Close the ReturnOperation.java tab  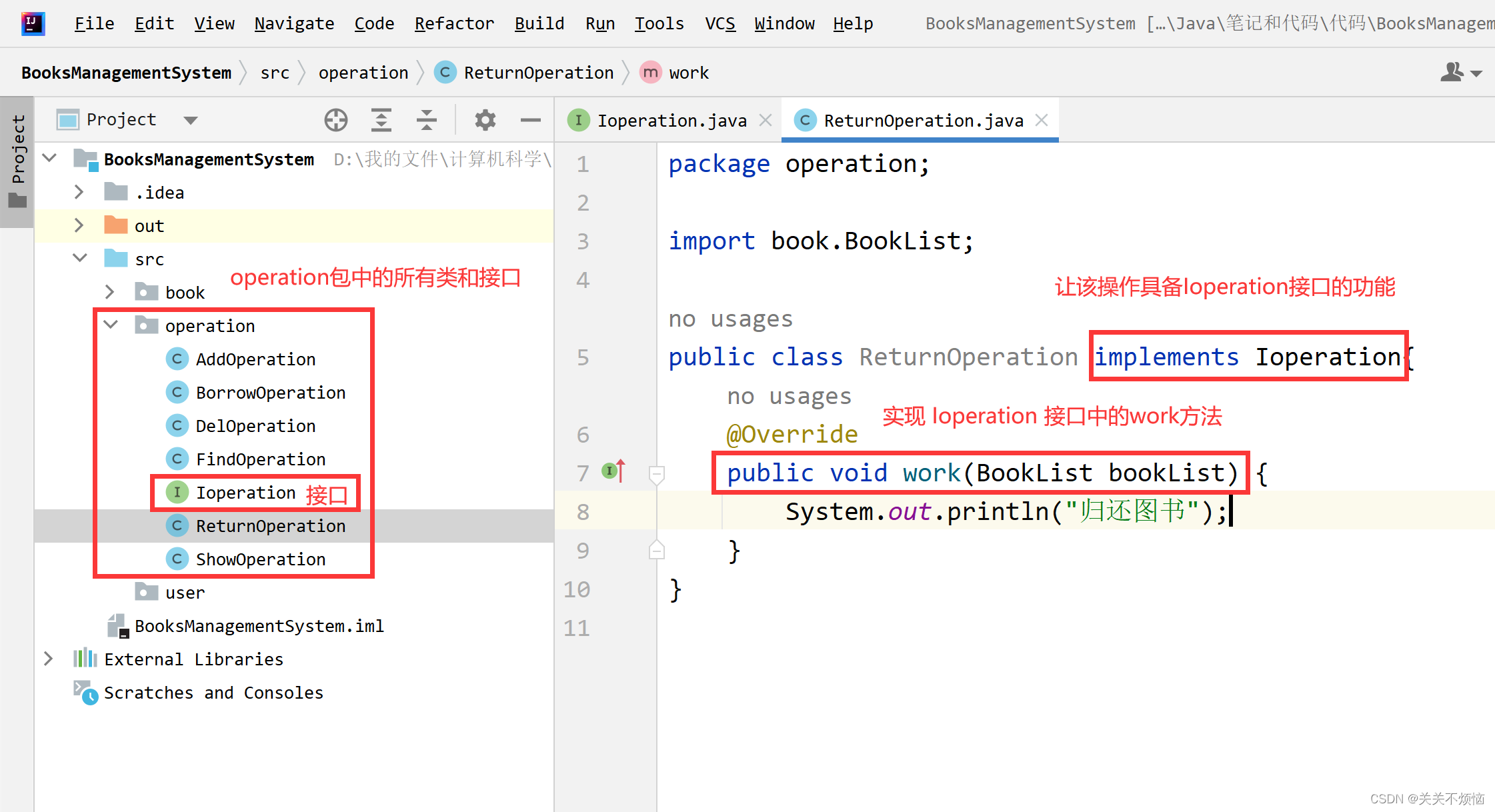coord(1042,120)
